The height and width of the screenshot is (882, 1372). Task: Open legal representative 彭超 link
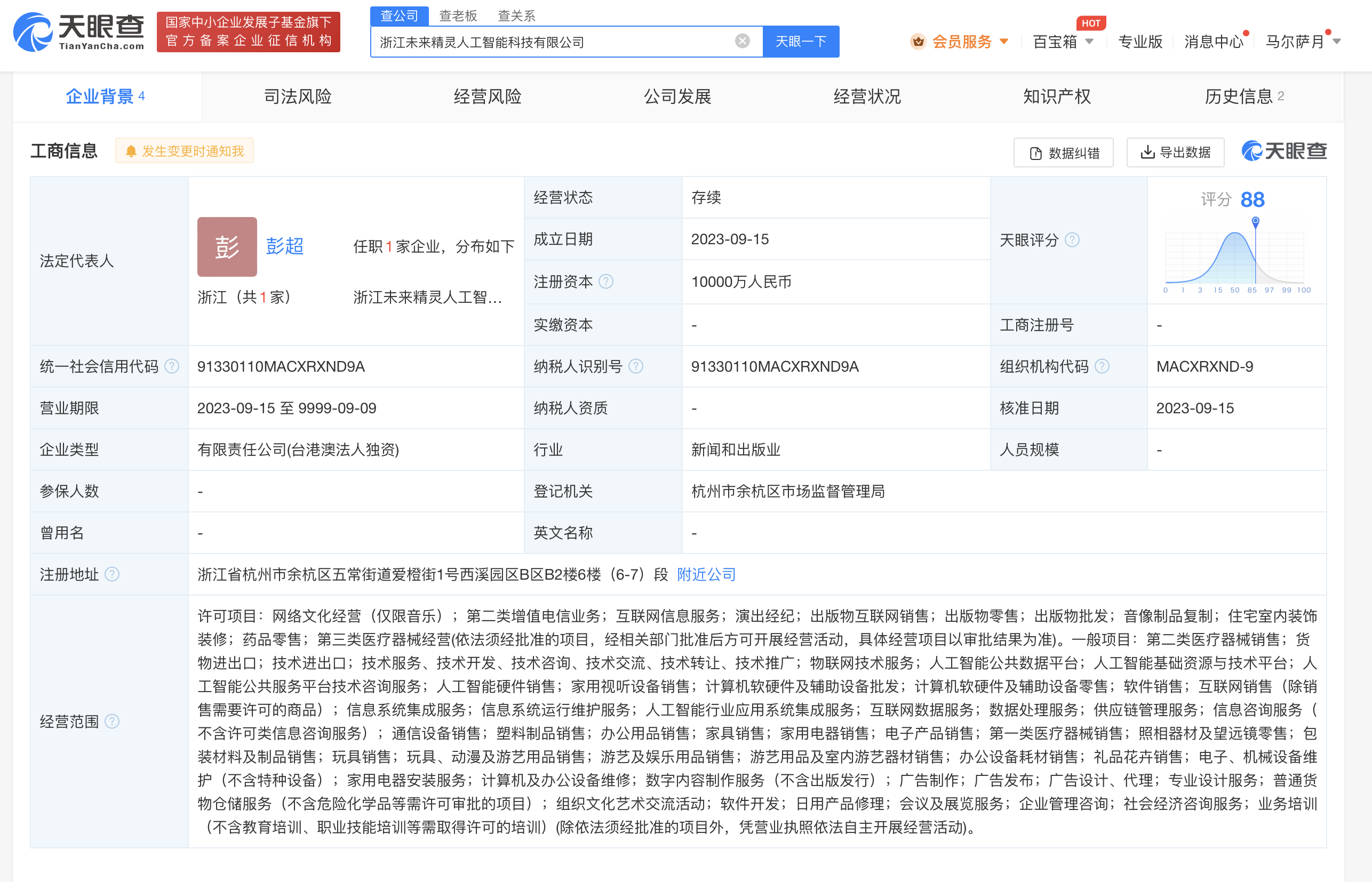285,246
